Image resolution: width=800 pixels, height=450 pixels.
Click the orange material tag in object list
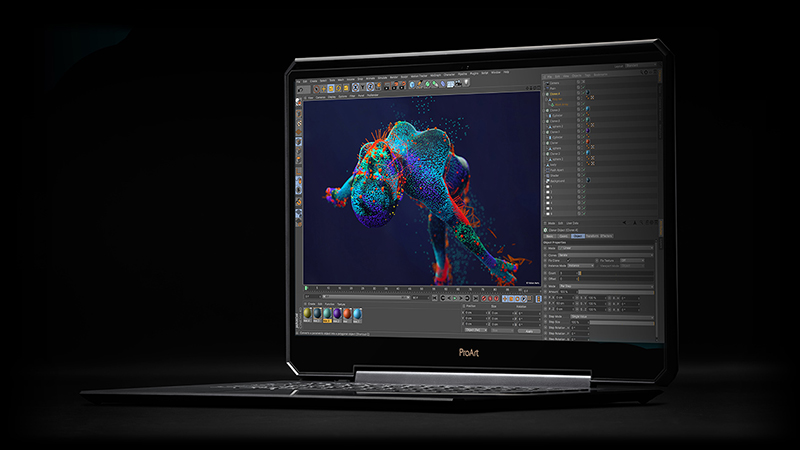click(x=588, y=142)
